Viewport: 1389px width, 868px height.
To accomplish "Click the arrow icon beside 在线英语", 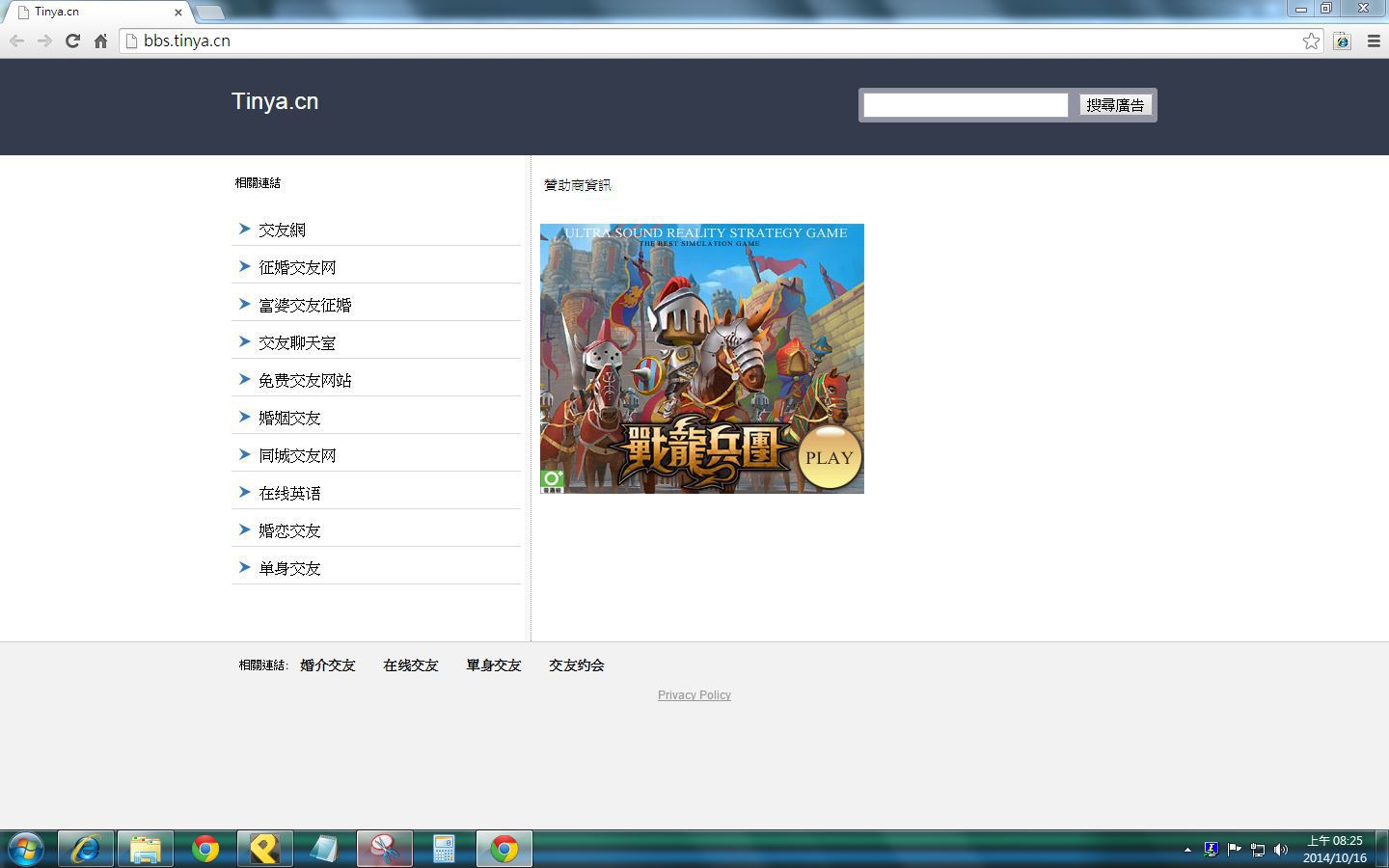I will 244,492.
